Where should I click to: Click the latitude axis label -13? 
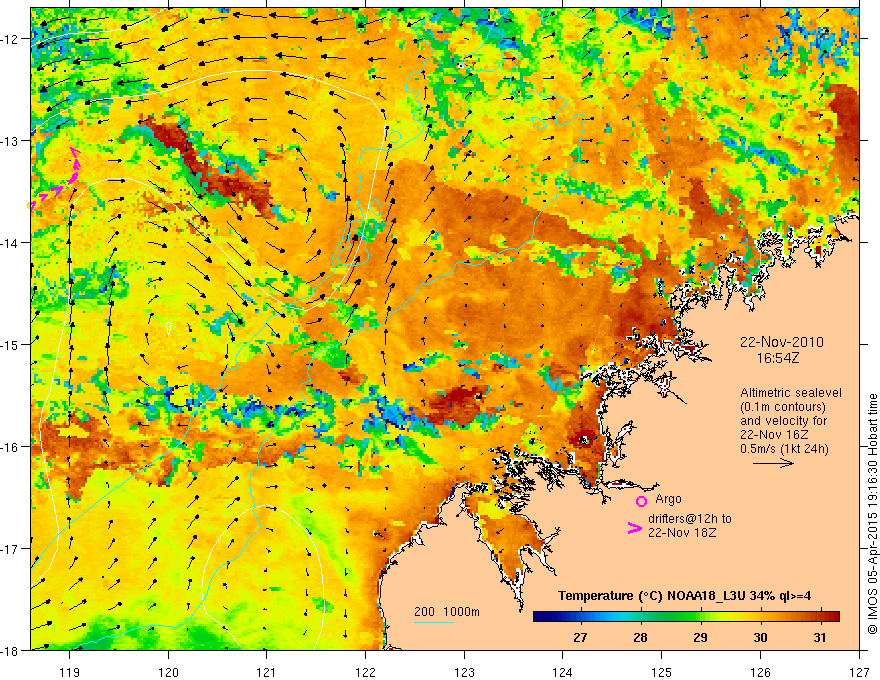[x=11, y=141]
